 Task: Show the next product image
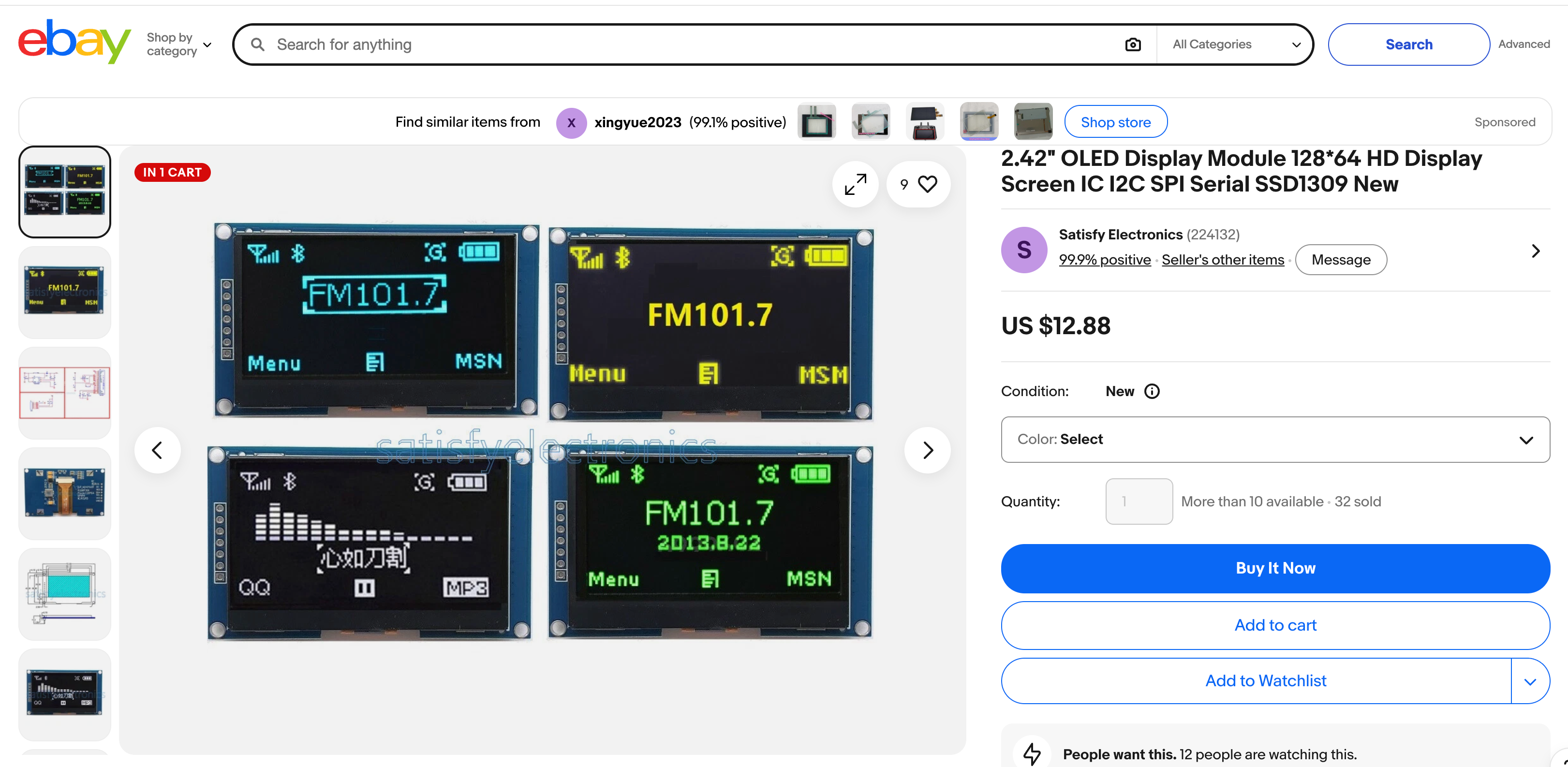tap(928, 450)
